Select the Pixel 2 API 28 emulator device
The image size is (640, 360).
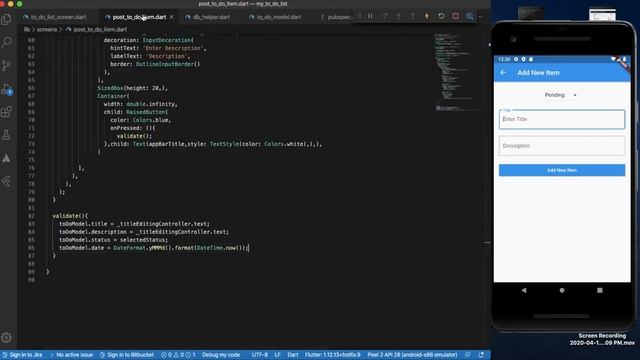point(412,355)
